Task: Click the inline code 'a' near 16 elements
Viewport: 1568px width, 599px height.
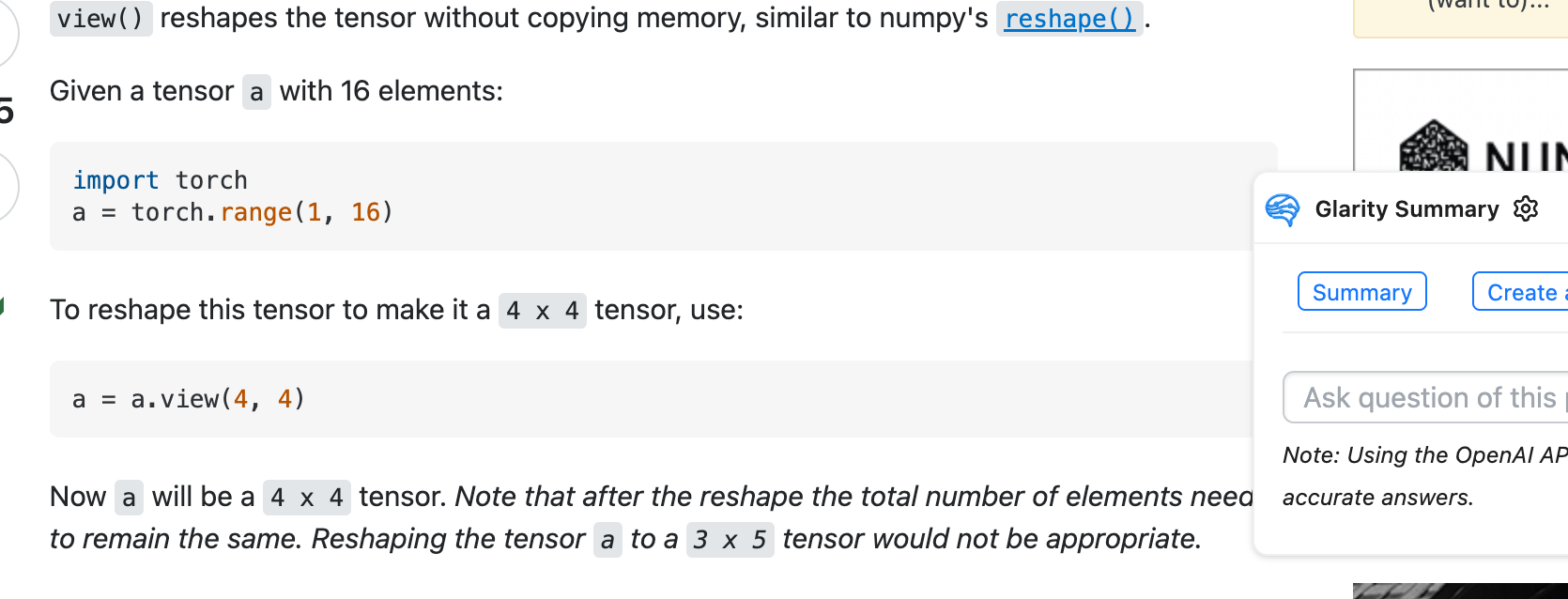Action: coord(255,91)
